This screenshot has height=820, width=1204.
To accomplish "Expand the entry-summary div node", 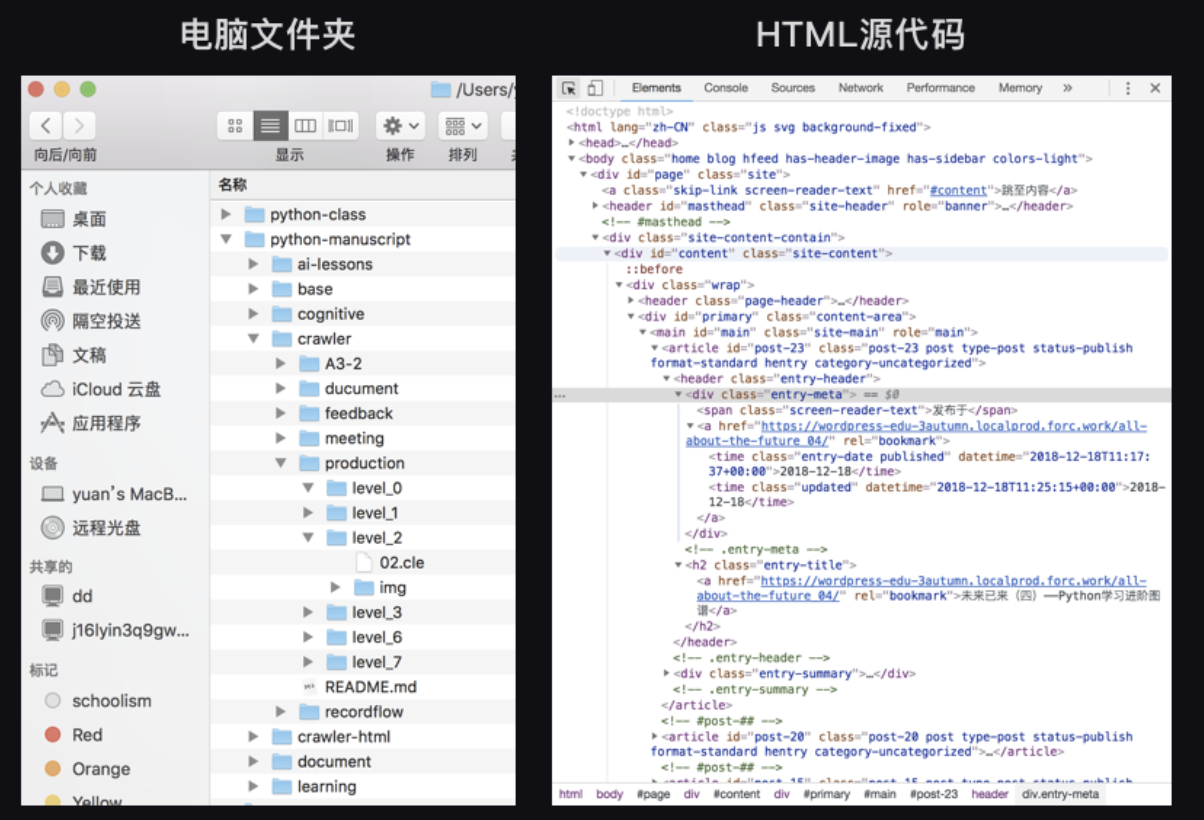I will (x=667, y=674).
